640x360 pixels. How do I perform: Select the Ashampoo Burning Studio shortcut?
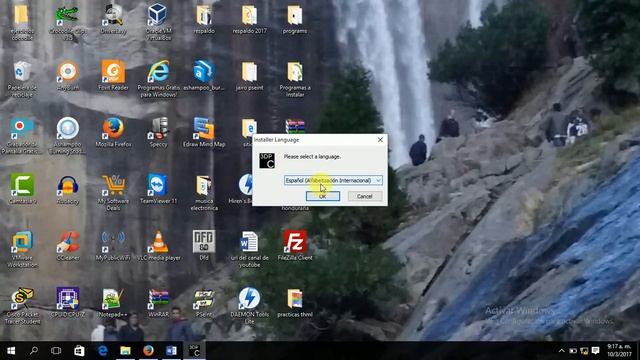68,136
